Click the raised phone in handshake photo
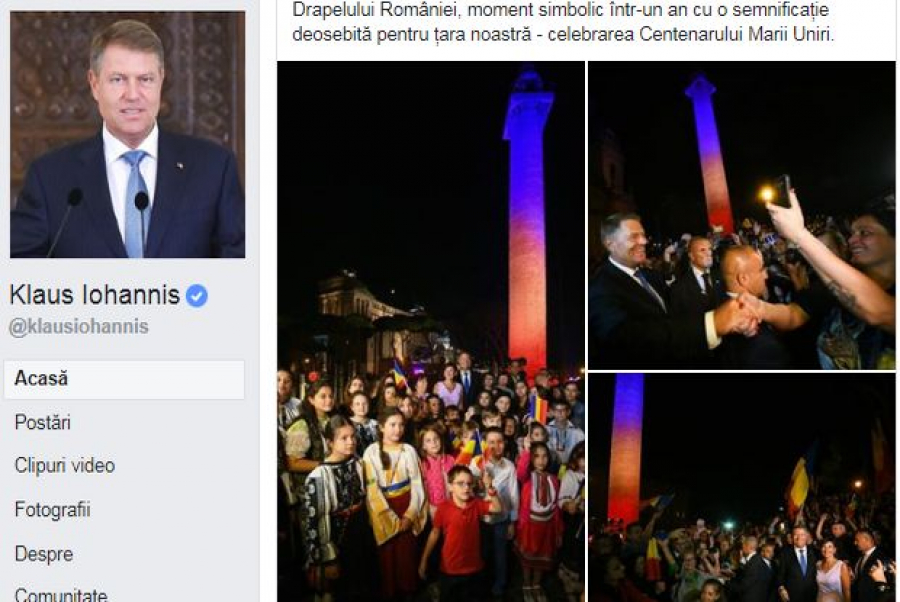 point(783,191)
